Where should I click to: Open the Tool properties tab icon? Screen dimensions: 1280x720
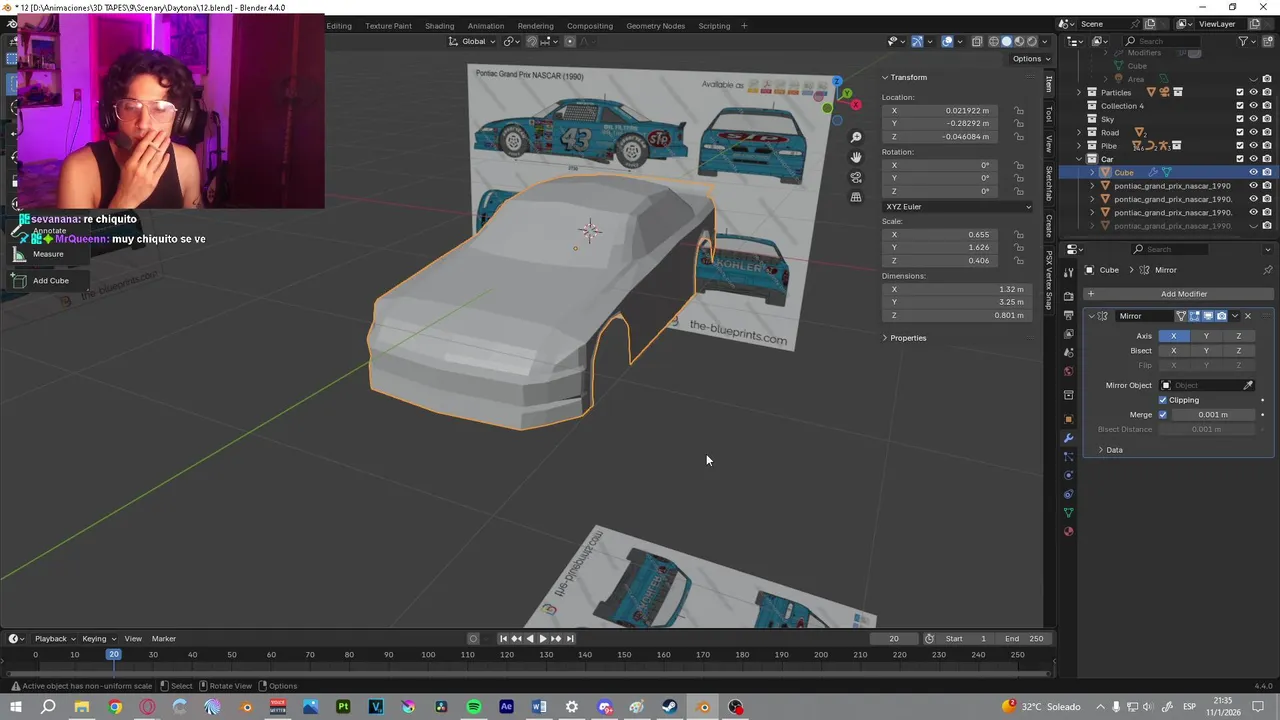coord(1069,270)
